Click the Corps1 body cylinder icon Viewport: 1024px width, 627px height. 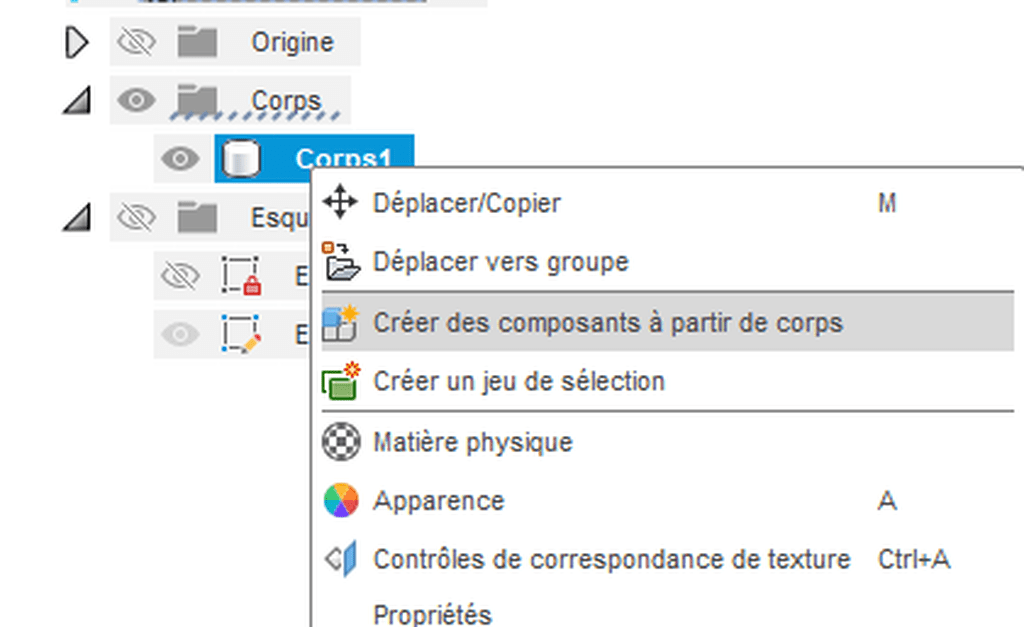[x=240, y=159]
